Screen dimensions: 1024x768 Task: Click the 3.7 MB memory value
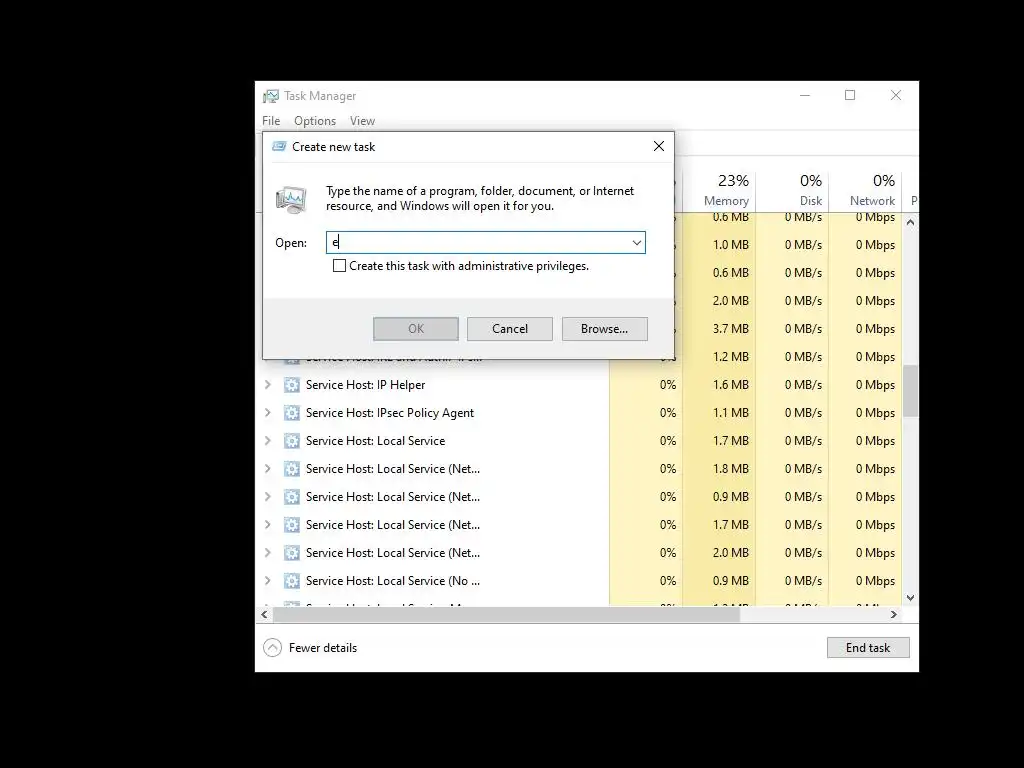(x=730, y=328)
